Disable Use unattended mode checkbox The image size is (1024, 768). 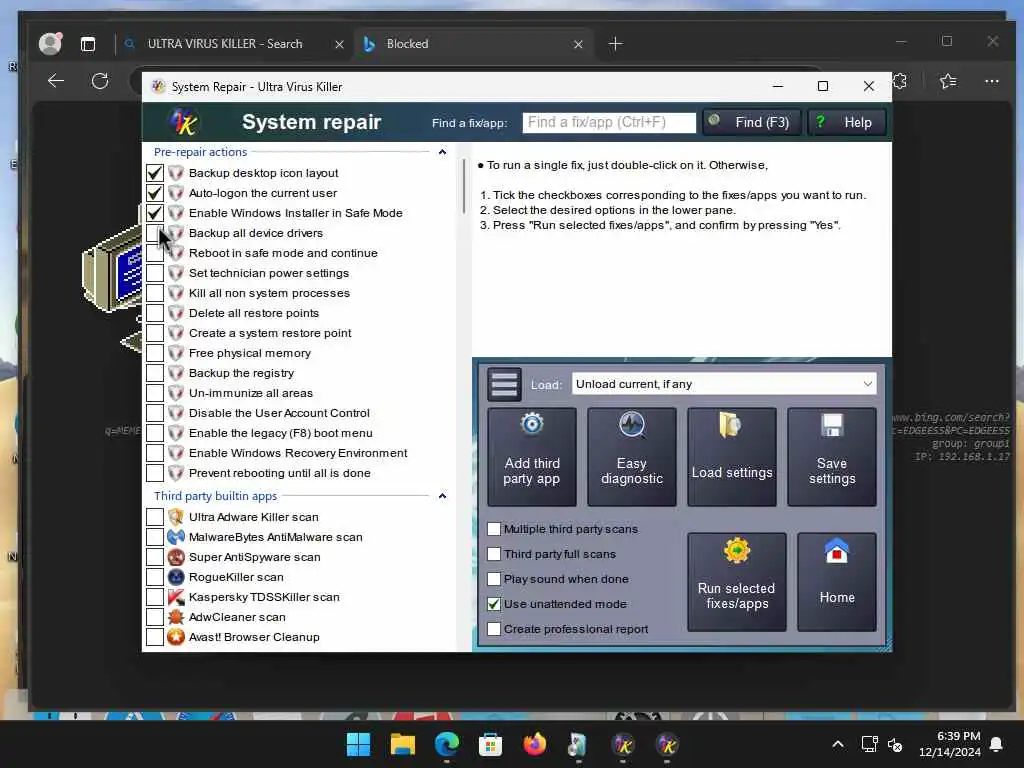click(494, 604)
